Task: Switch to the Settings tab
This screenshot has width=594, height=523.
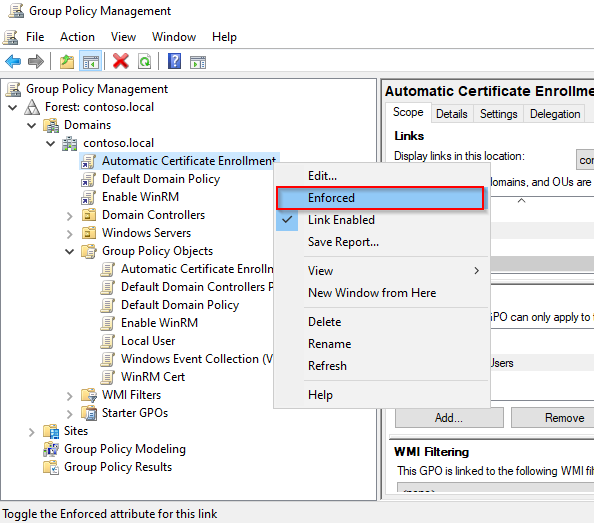Action: tap(498, 114)
